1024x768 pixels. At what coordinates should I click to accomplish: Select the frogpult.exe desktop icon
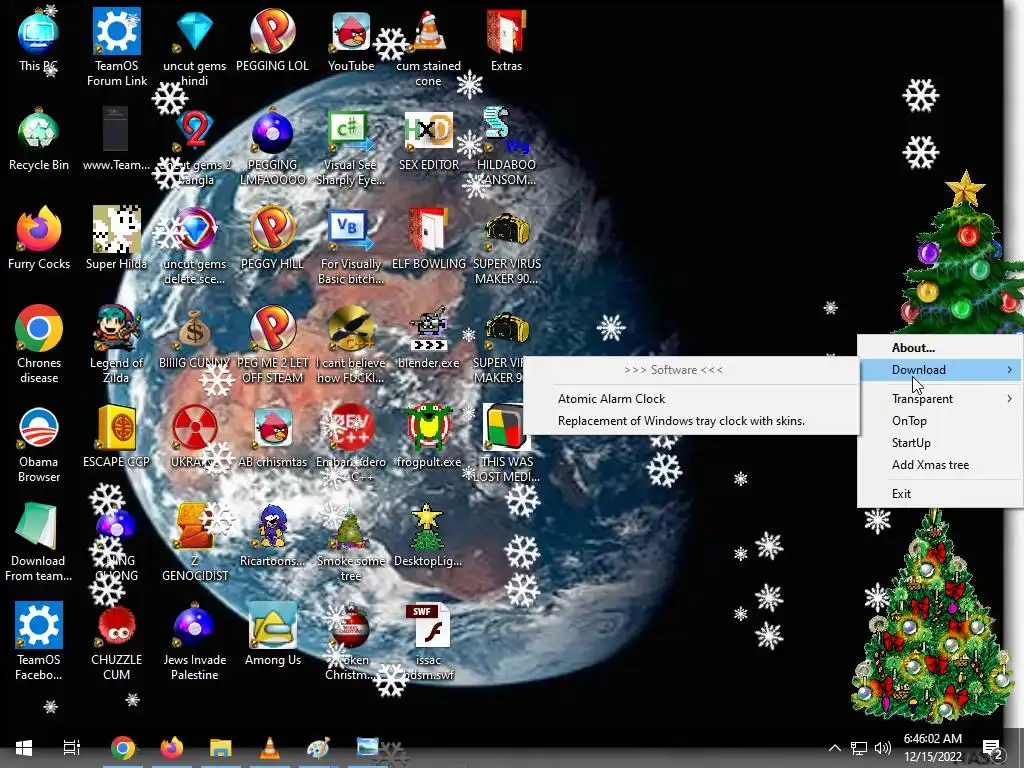click(x=428, y=436)
